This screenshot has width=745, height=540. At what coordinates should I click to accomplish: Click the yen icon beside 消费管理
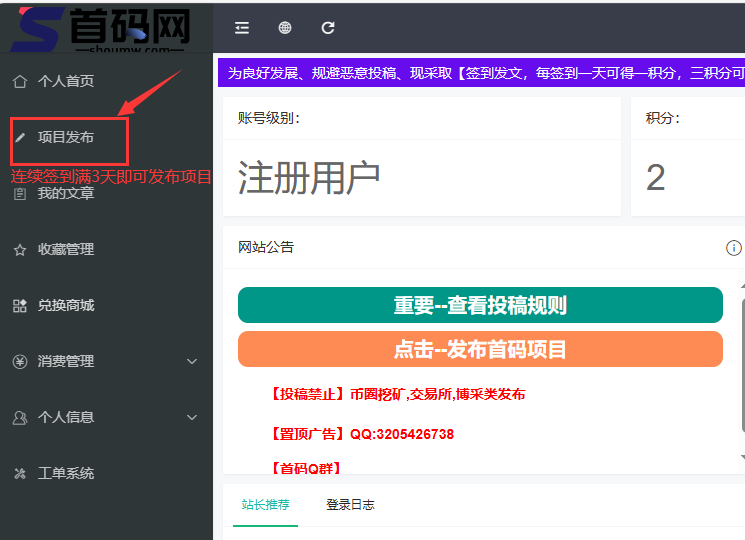19,362
